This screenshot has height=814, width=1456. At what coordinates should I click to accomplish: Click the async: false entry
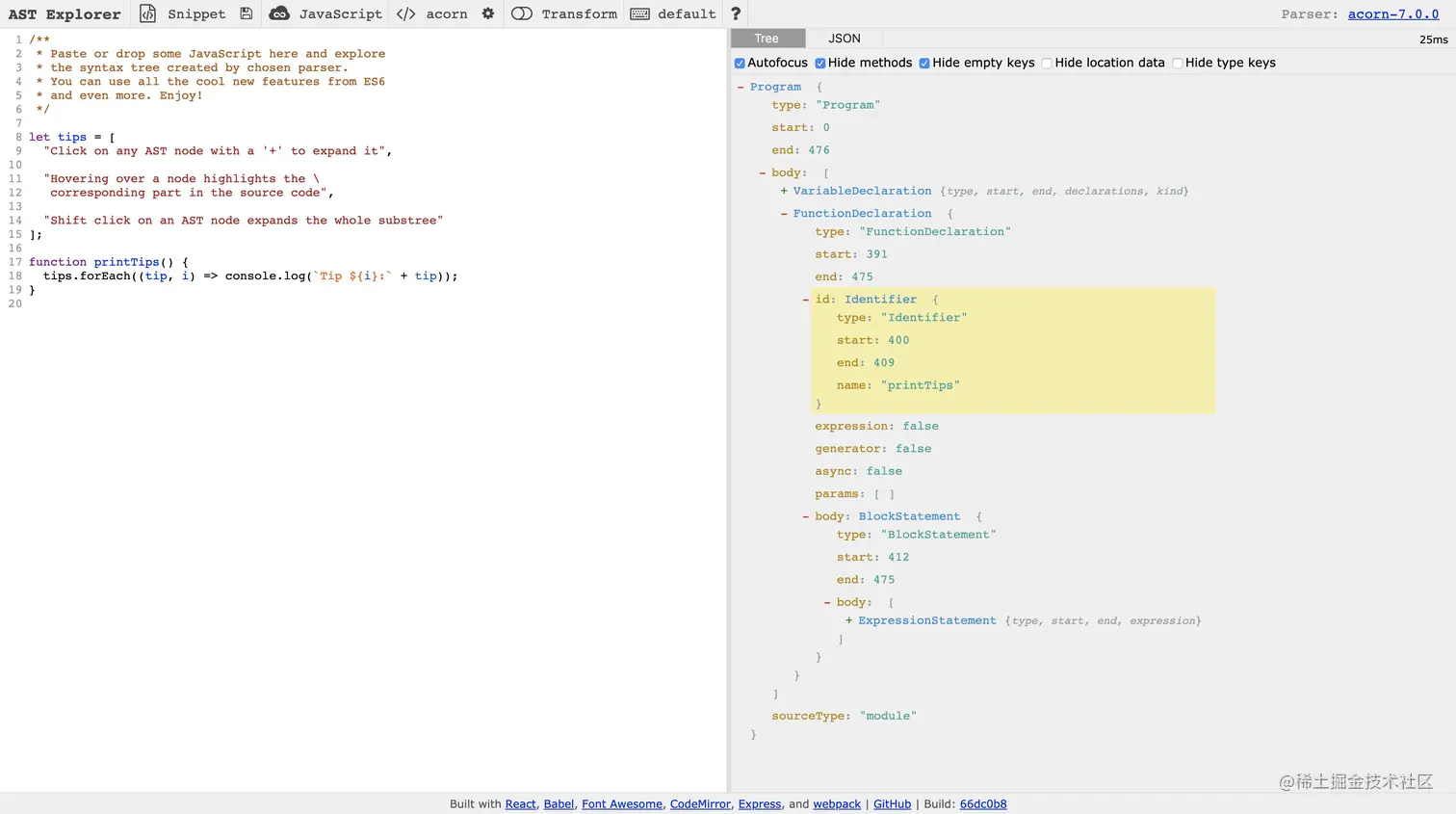859,471
